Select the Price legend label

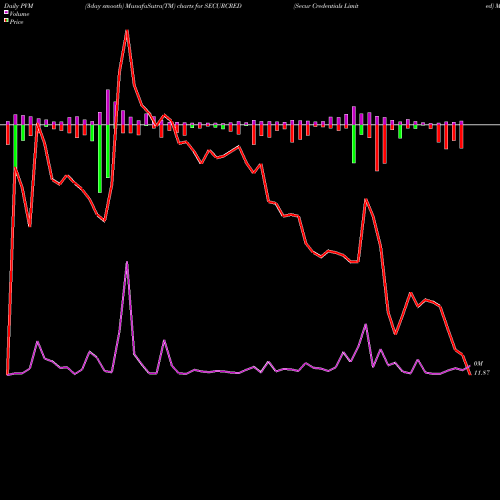pos(16,22)
